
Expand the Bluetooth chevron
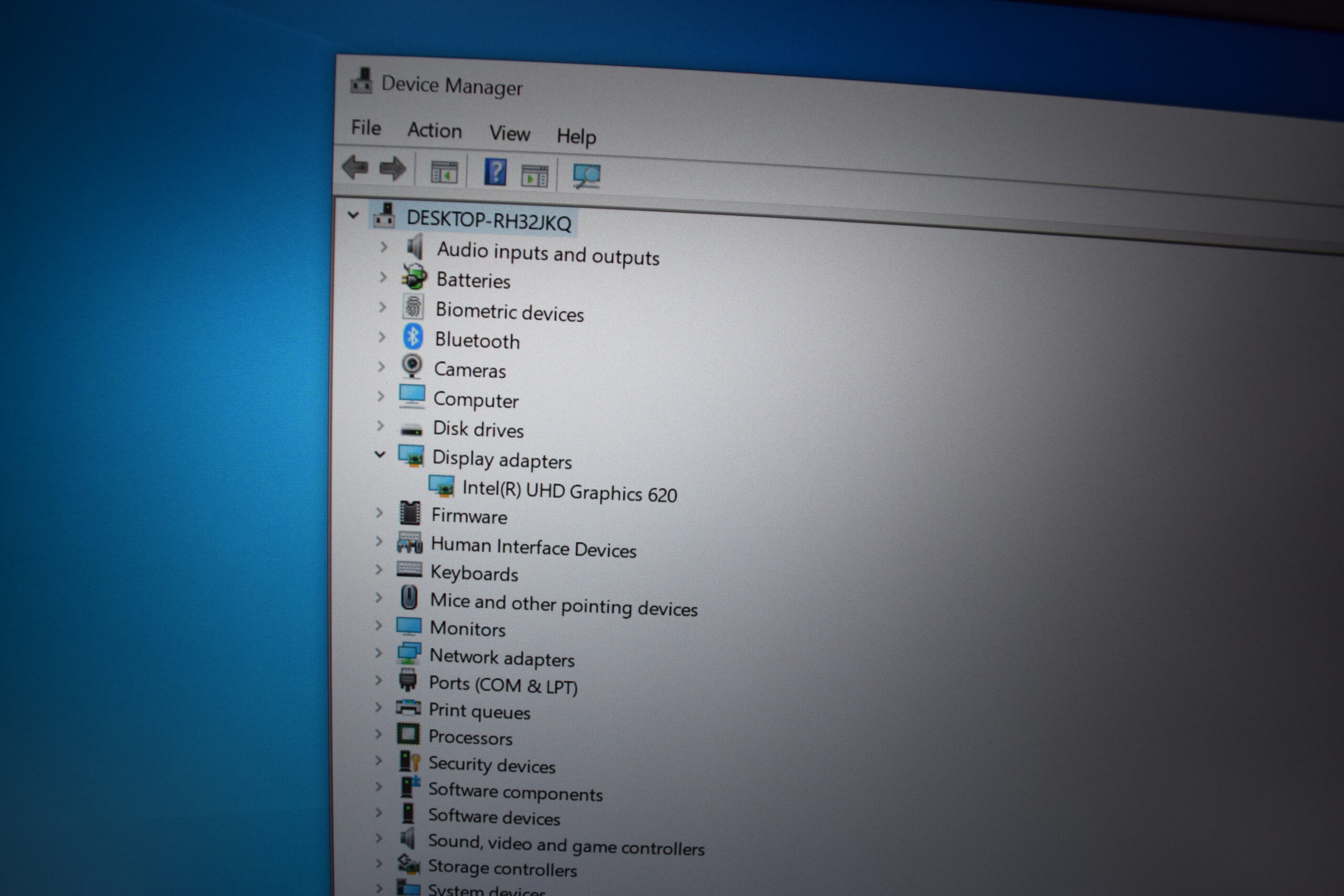(x=382, y=337)
